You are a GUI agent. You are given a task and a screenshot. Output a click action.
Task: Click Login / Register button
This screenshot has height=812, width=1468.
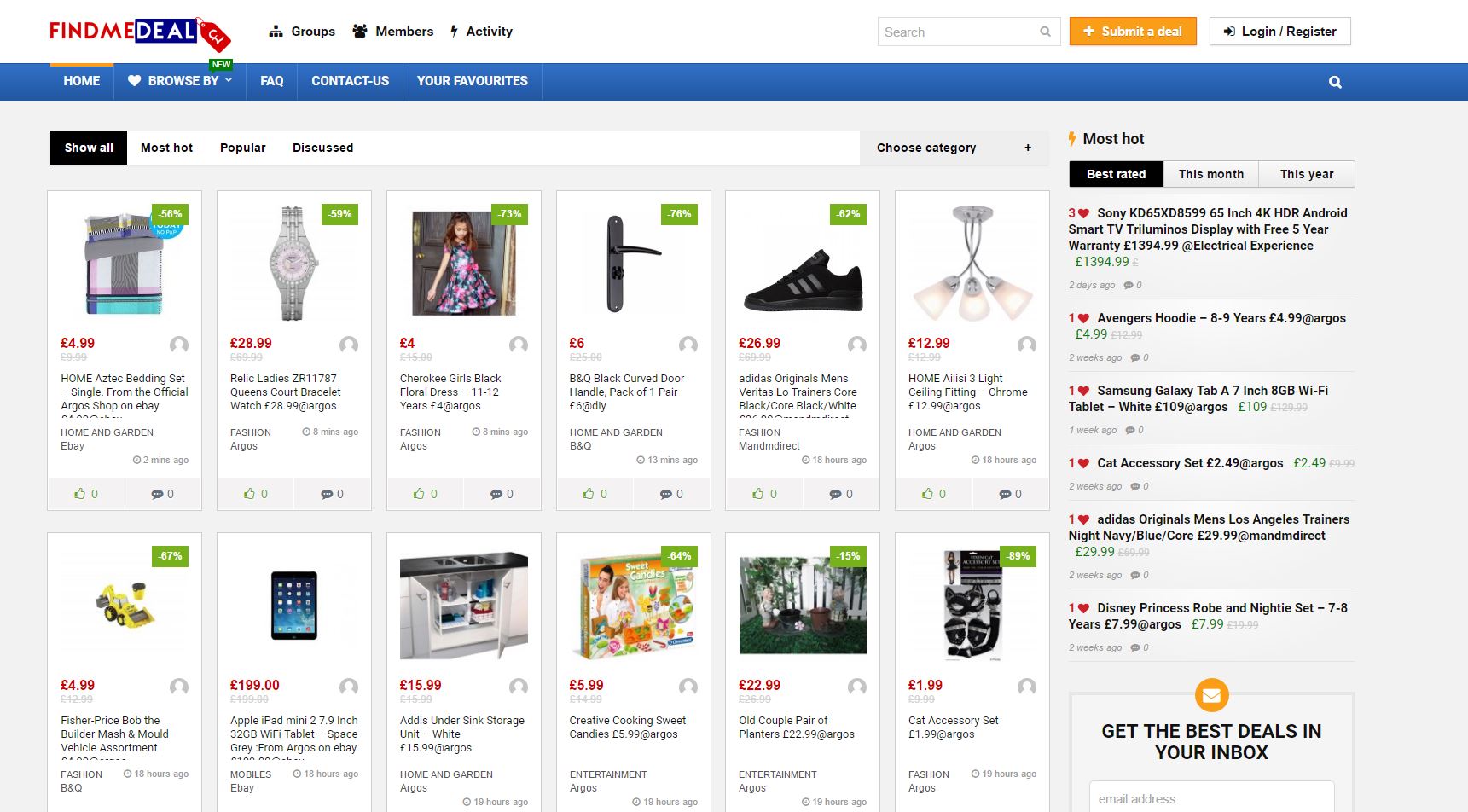coord(1279,32)
